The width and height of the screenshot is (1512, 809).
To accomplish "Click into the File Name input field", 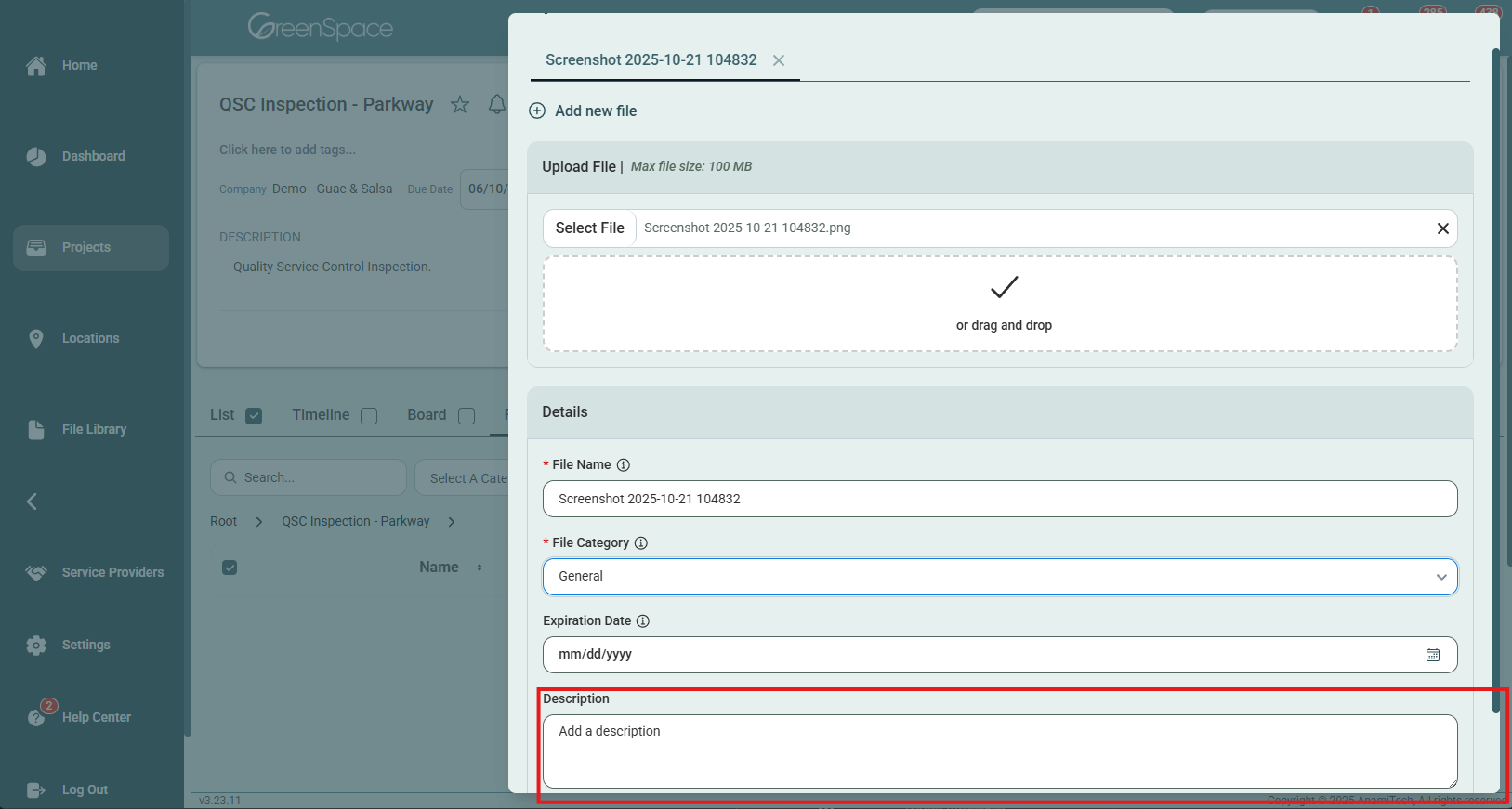I will (1000, 500).
